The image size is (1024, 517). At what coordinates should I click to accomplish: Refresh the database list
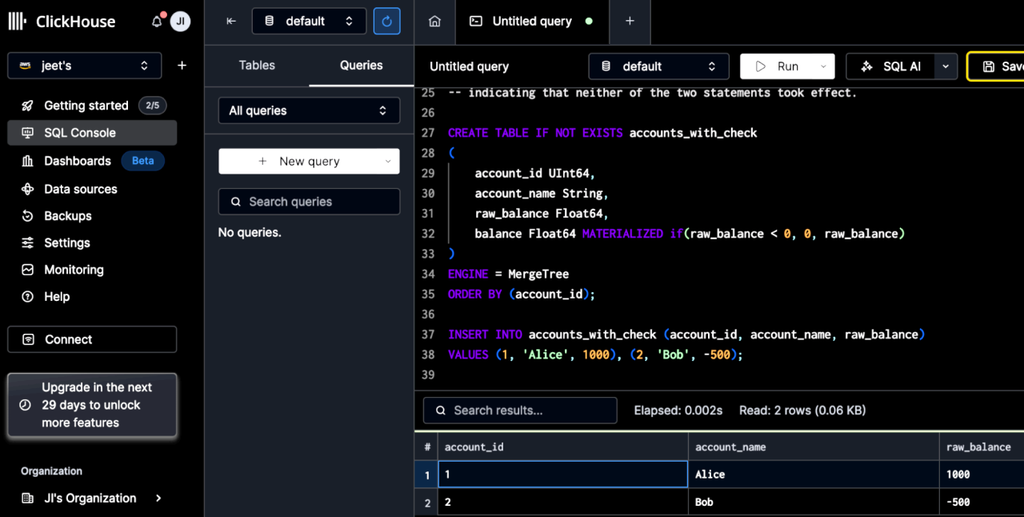point(387,21)
